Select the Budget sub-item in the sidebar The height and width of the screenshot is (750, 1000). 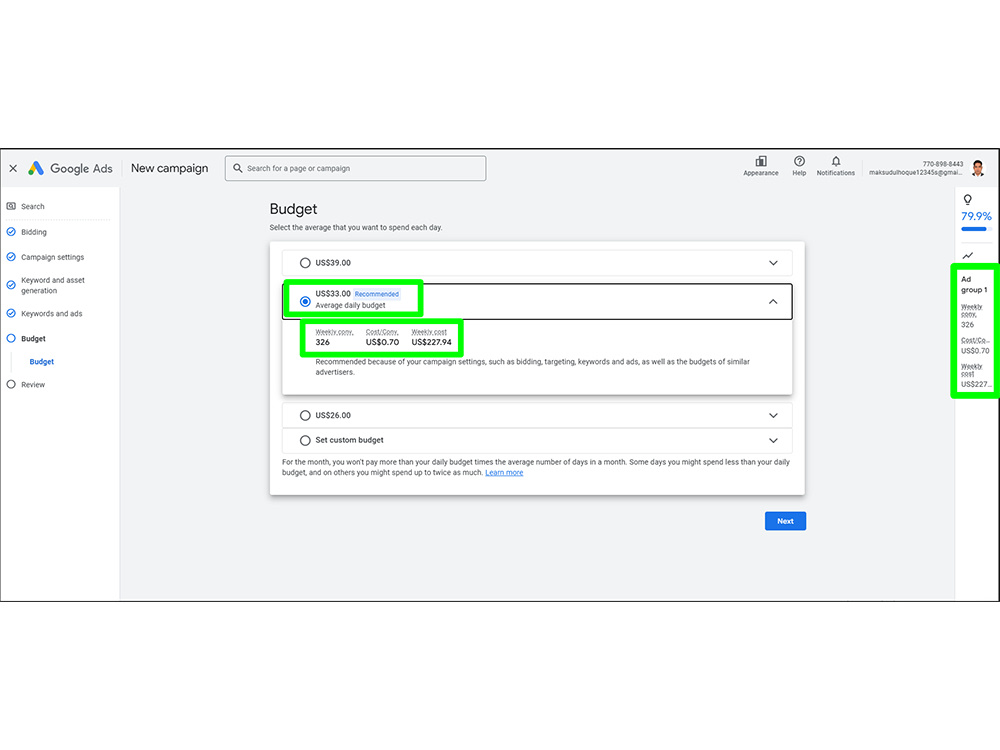click(x=41, y=362)
